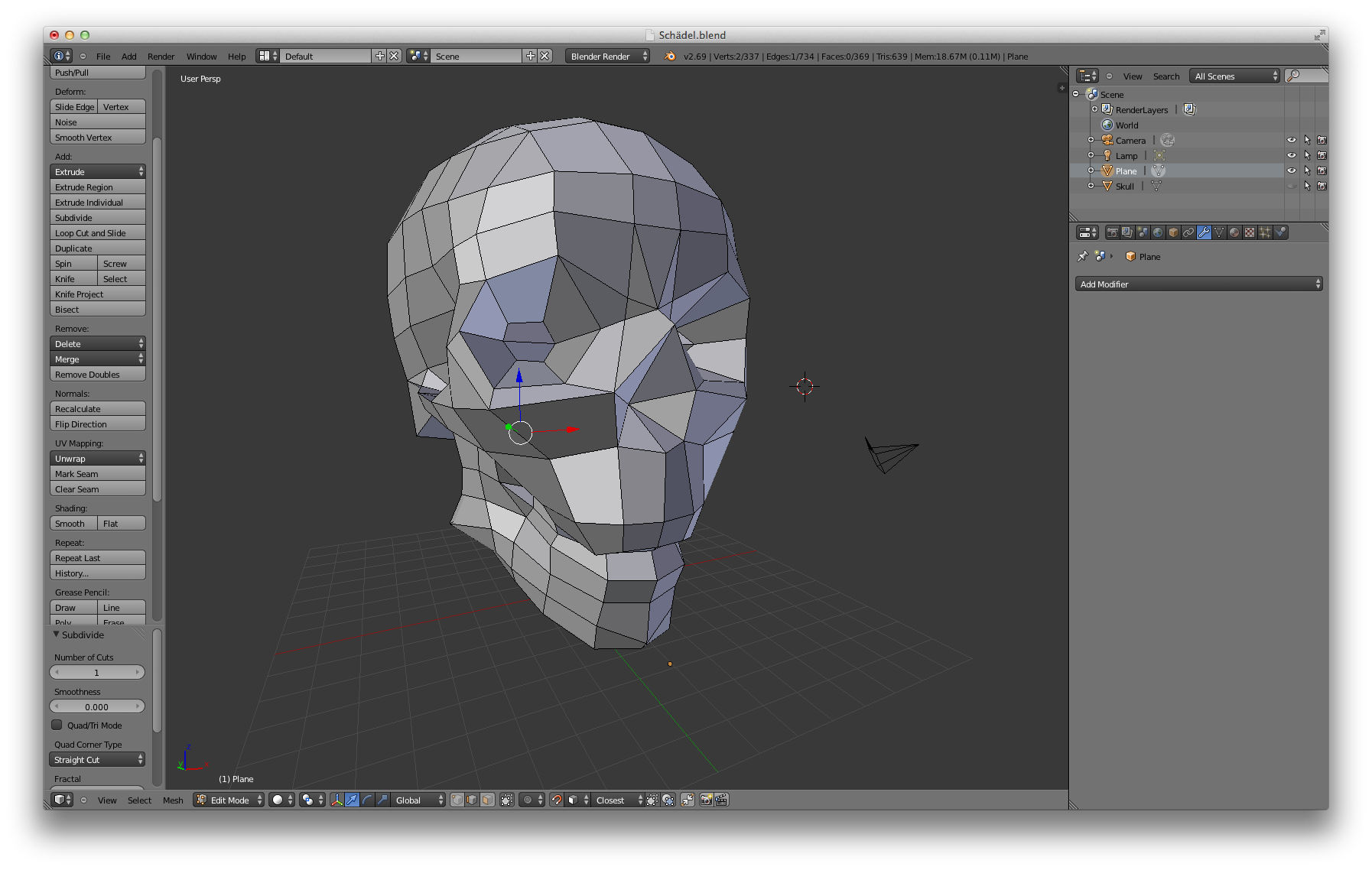Select face select mode in viewport header
This screenshot has height=870, width=1372.
tap(487, 800)
